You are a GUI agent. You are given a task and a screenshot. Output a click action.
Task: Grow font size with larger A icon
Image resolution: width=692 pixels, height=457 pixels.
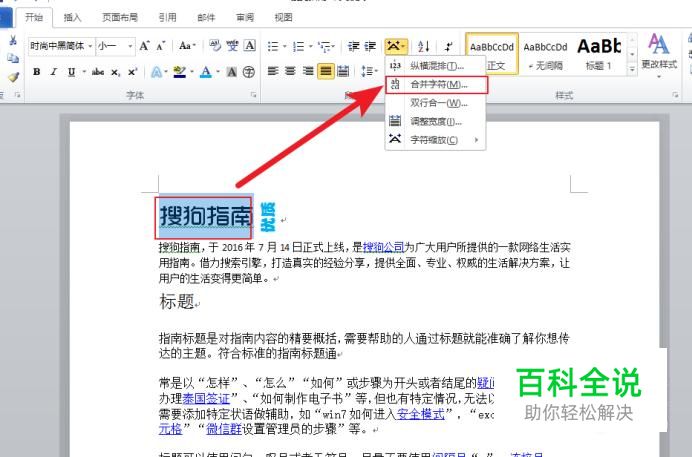click(144, 46)
